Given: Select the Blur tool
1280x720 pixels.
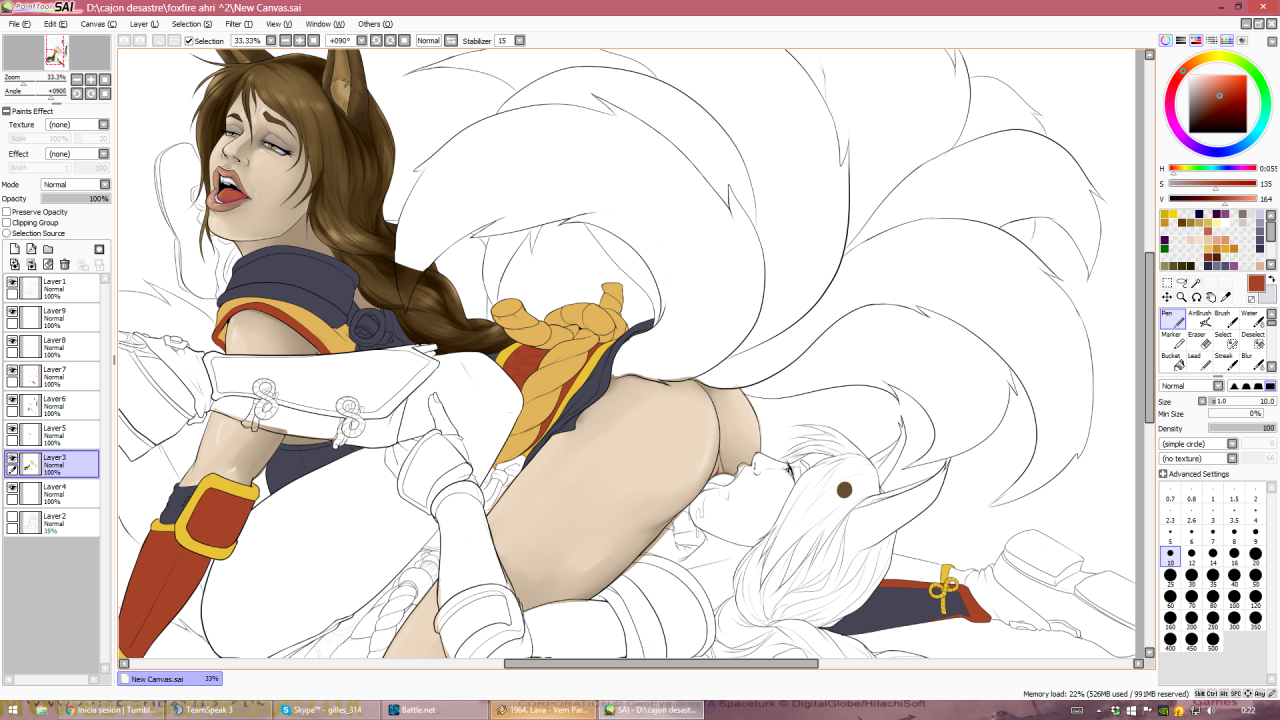Looking at the screenshot, I should pyautogui.click(x=1251, y=361).
